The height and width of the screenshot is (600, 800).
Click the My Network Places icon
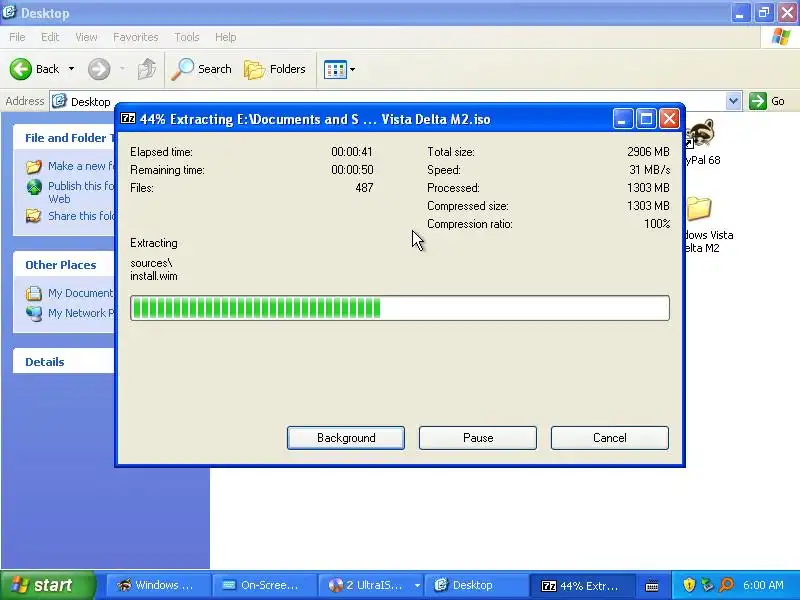(34, 313)
